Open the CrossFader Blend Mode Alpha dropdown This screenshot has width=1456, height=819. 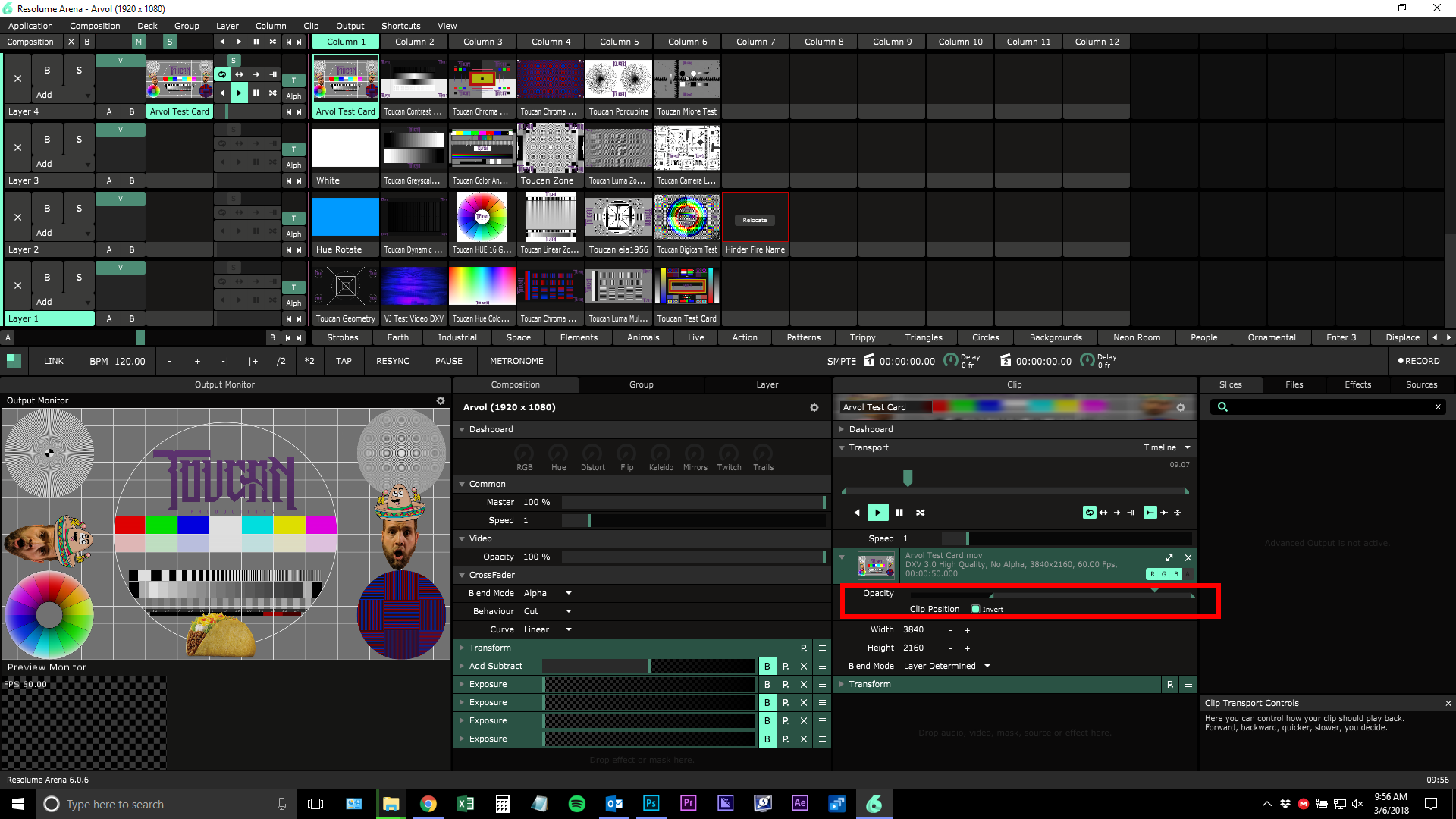point(548,593)
